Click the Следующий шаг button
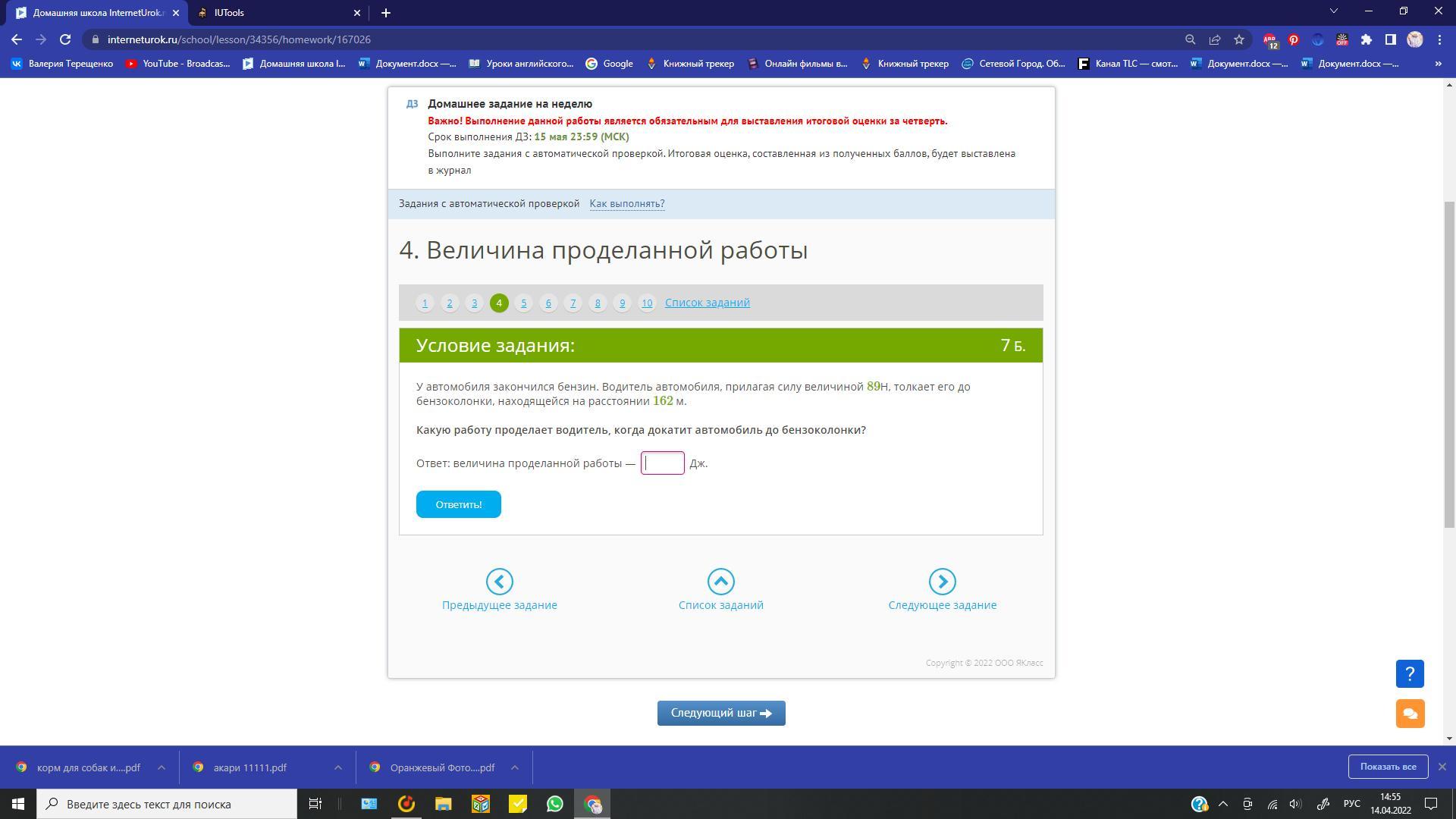 point(720,713)
